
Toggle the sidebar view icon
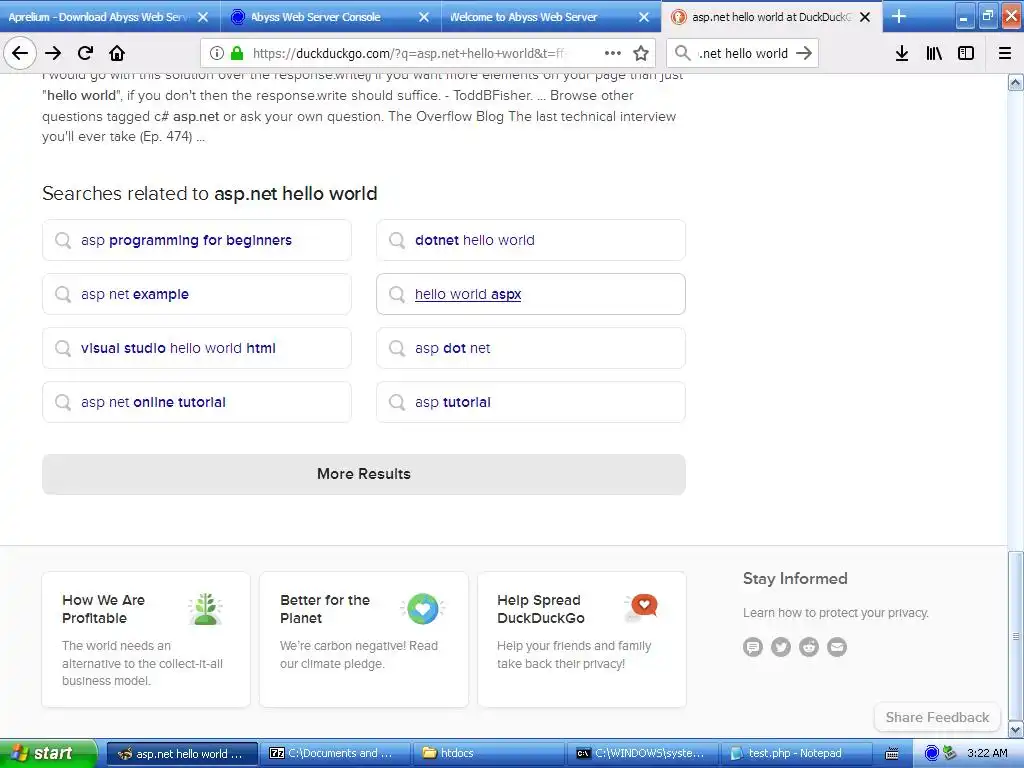pyautogui.click(x=966, y=53)
